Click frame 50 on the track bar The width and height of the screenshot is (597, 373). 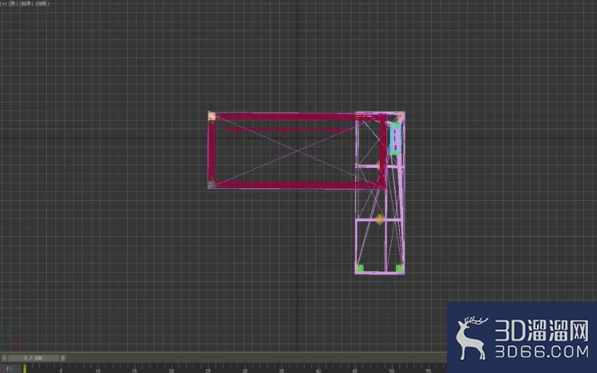pyautogui.click(x=392, y=370)
